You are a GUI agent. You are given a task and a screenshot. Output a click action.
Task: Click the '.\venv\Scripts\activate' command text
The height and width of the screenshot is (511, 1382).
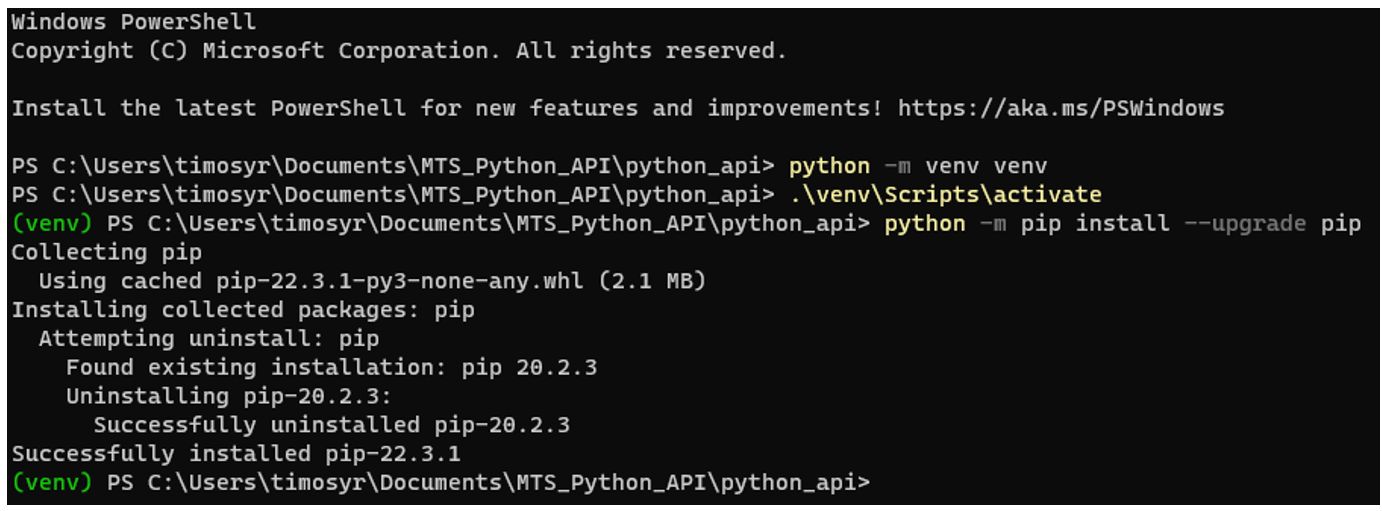tap(945, 195)
